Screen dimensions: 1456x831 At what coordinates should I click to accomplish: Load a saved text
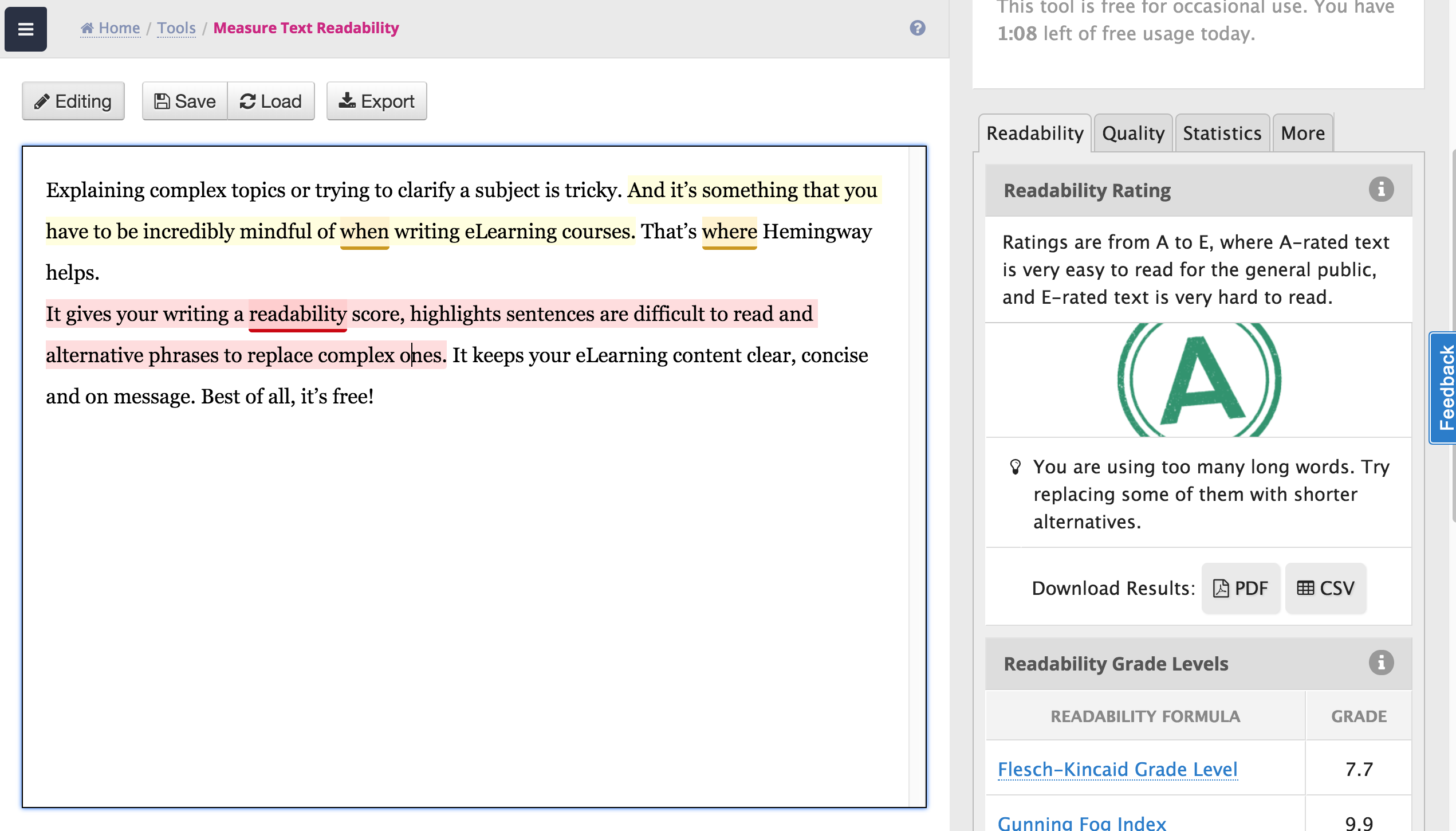pos(271,101)
